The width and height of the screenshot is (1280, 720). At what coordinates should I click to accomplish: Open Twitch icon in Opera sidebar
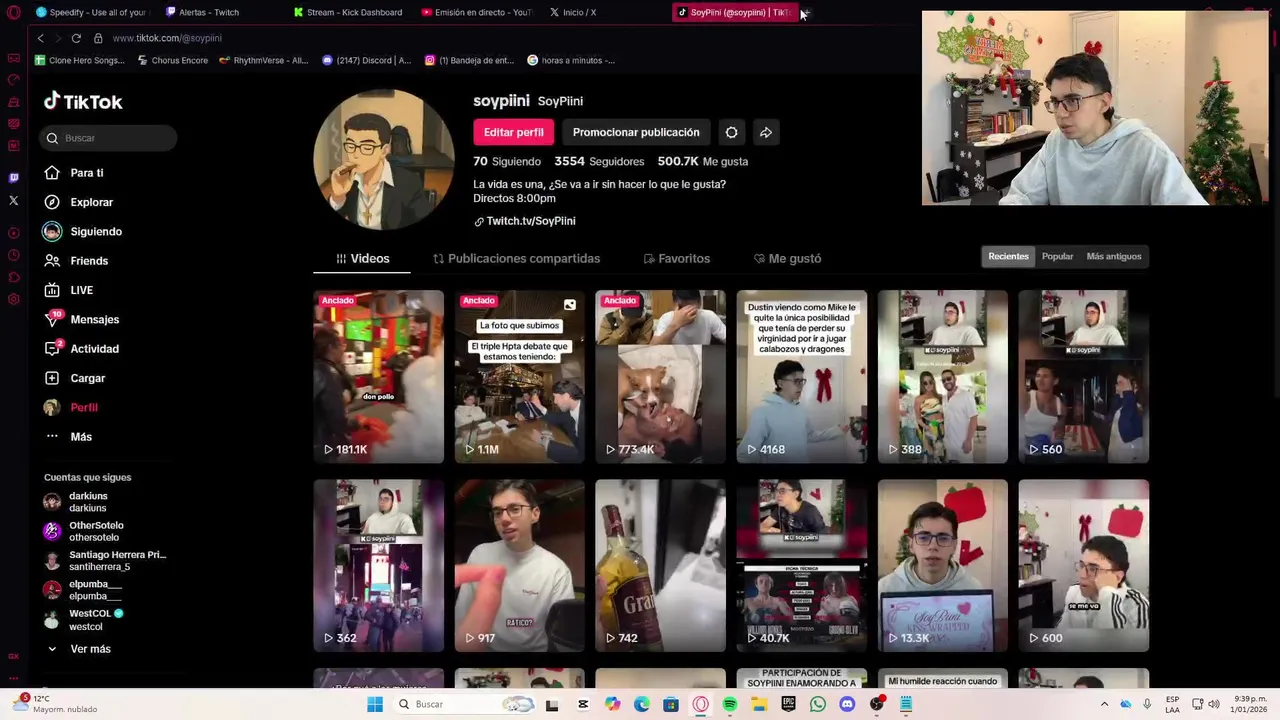[x=13, y=178]
